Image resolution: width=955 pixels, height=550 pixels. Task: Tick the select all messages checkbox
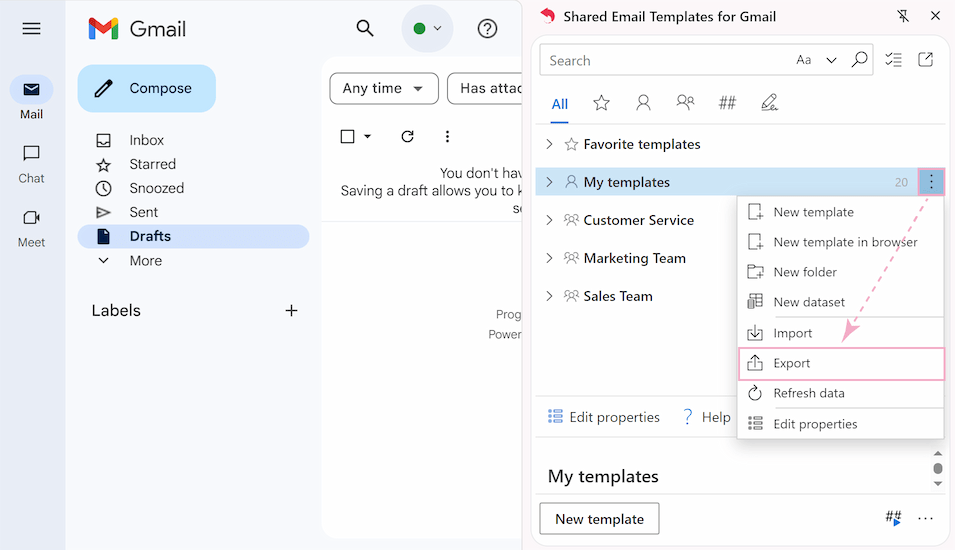pos(347,136)
